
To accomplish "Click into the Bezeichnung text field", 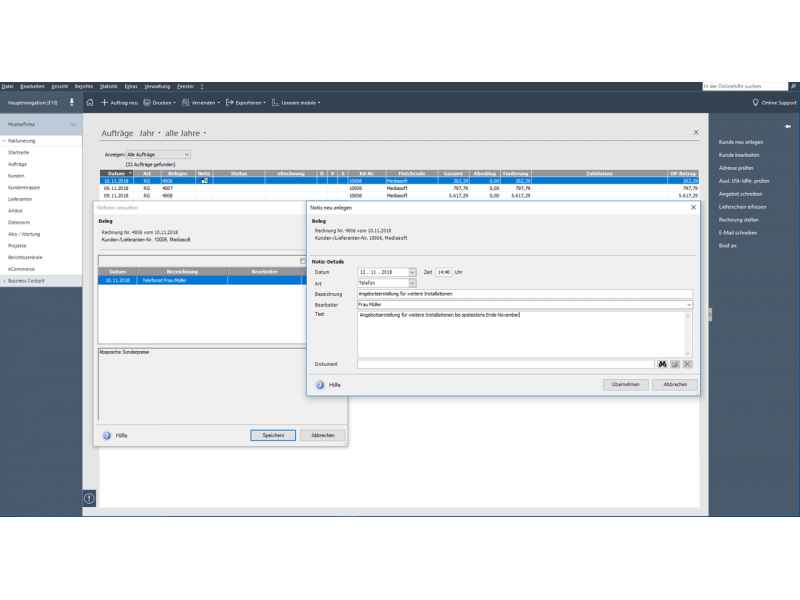I will (524, 294).
